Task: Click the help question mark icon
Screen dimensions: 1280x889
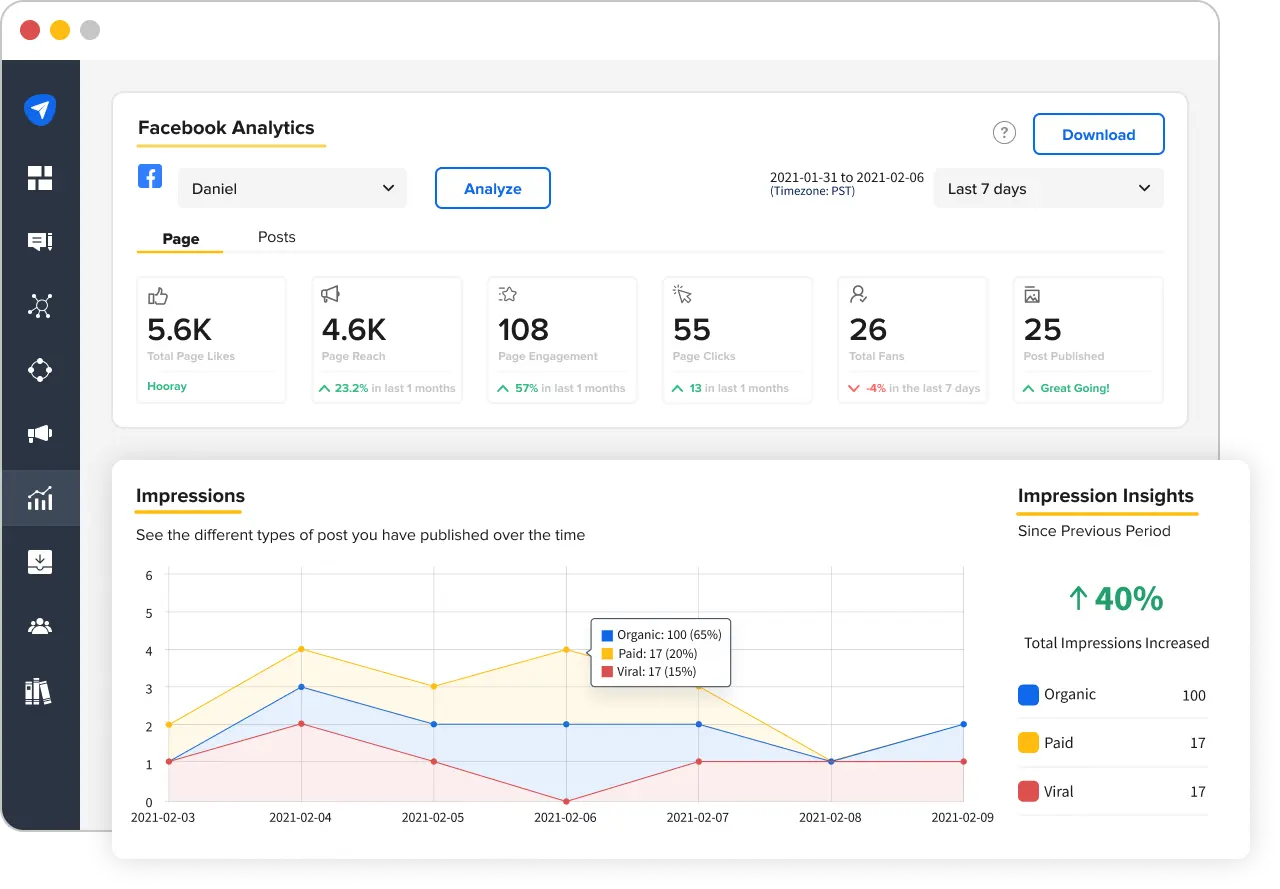Action: pyautogui.click(x=1004, y=133)
